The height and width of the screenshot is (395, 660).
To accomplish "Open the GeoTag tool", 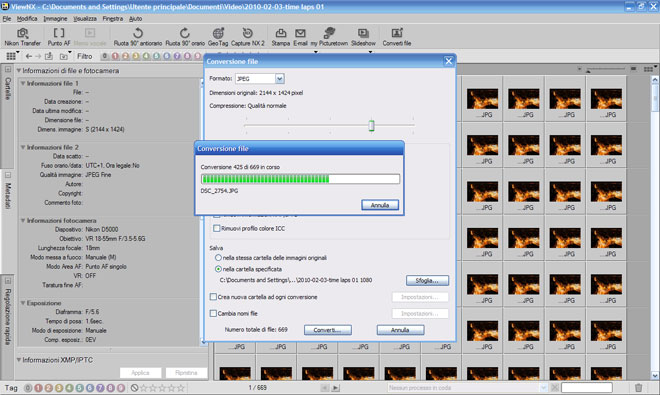I will (218, 37).
